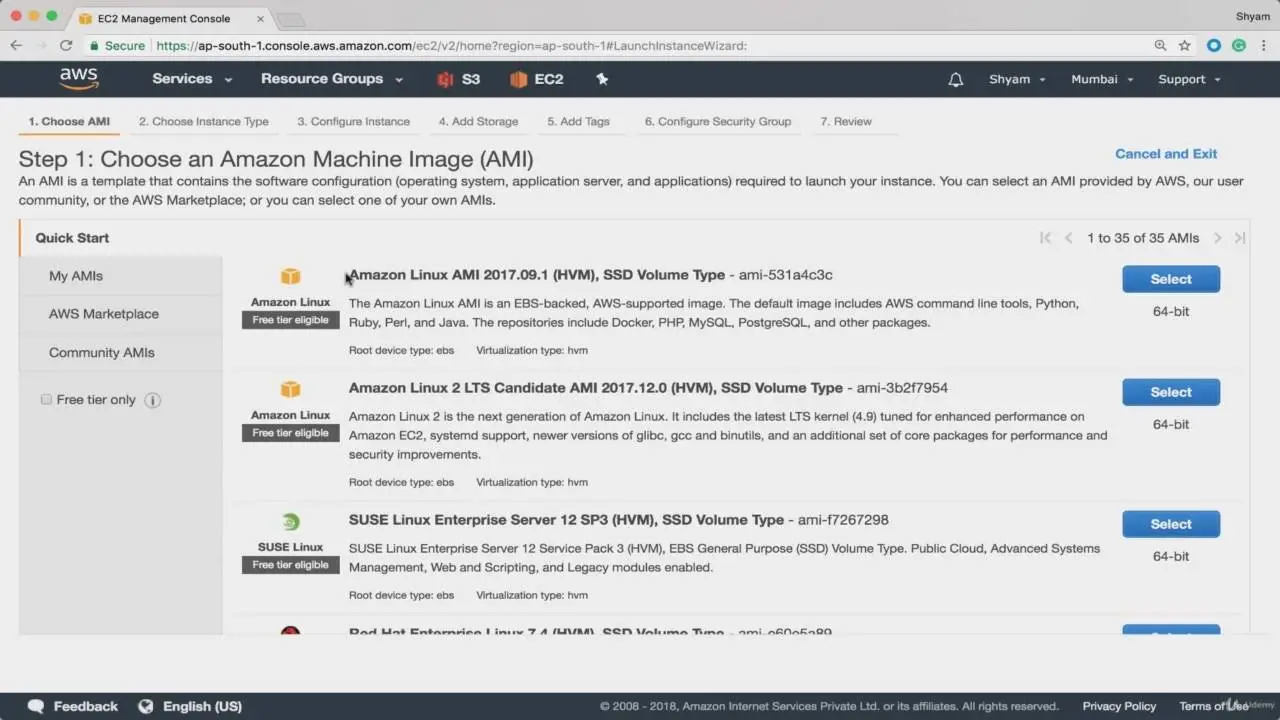Switch to step 1 Choose AMI tab
Image resolution: width=1280 pixels, height=720 pixels.
(x=69, y=122)
